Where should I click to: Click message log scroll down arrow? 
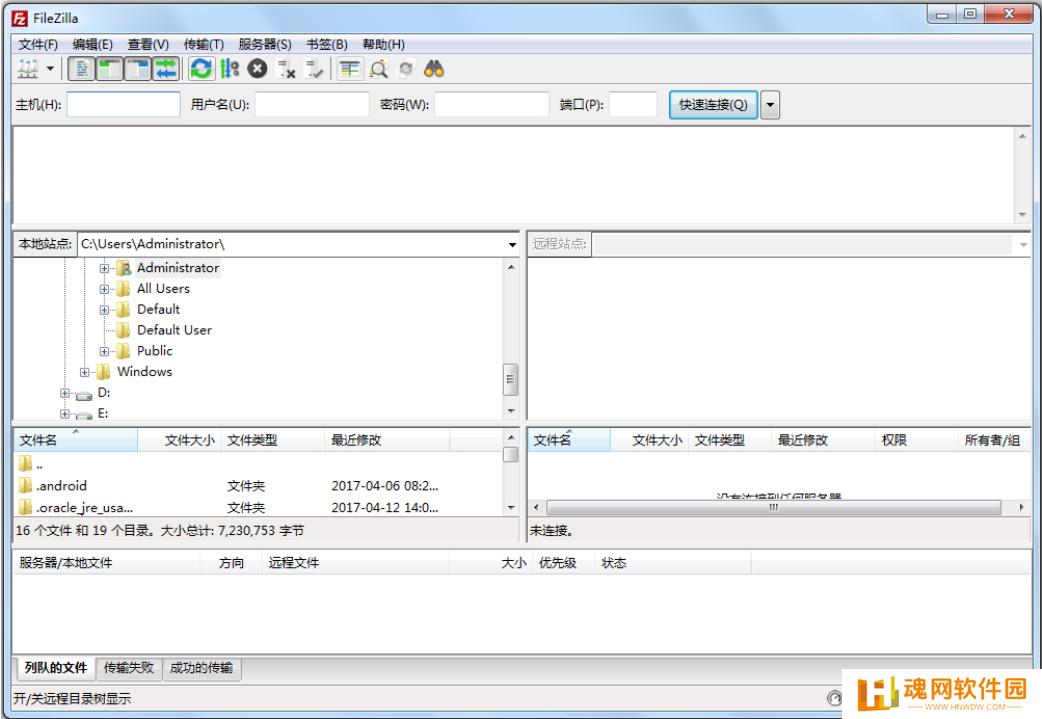click(1022, 215)
